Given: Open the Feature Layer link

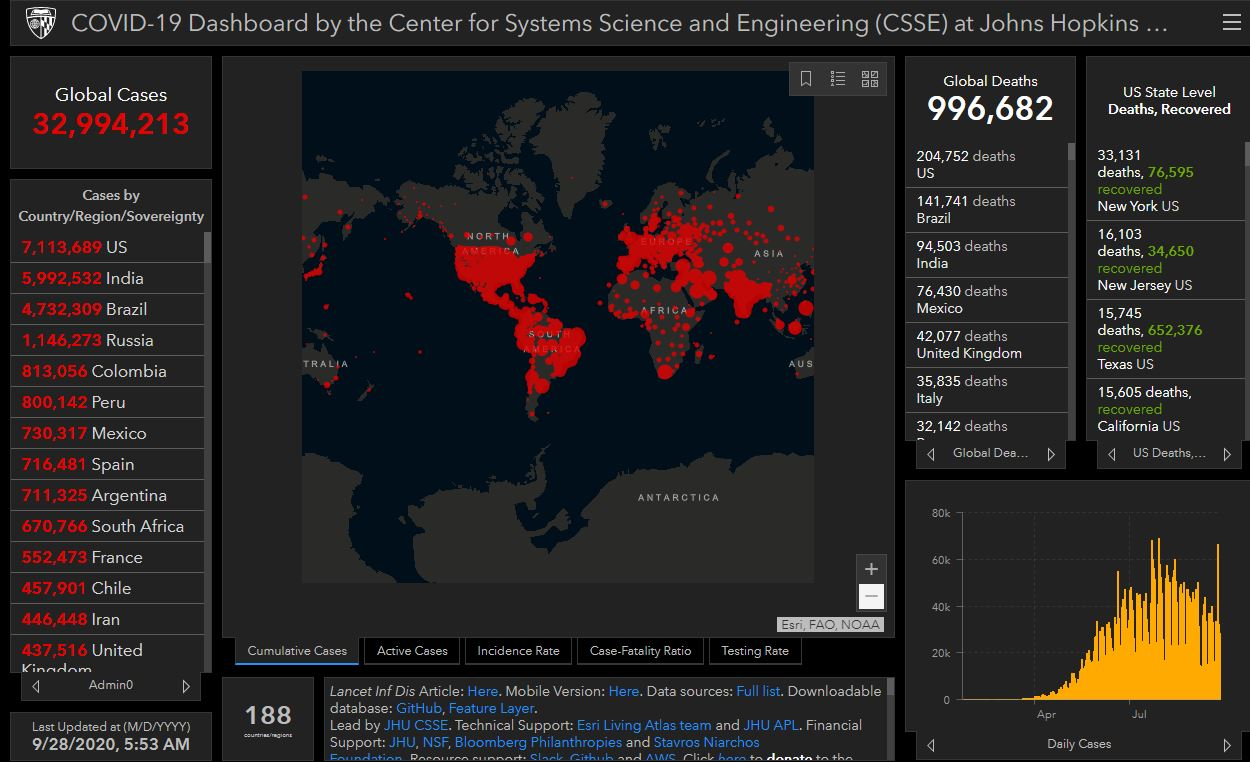Looking at the screenshot, I should [492, 708].
